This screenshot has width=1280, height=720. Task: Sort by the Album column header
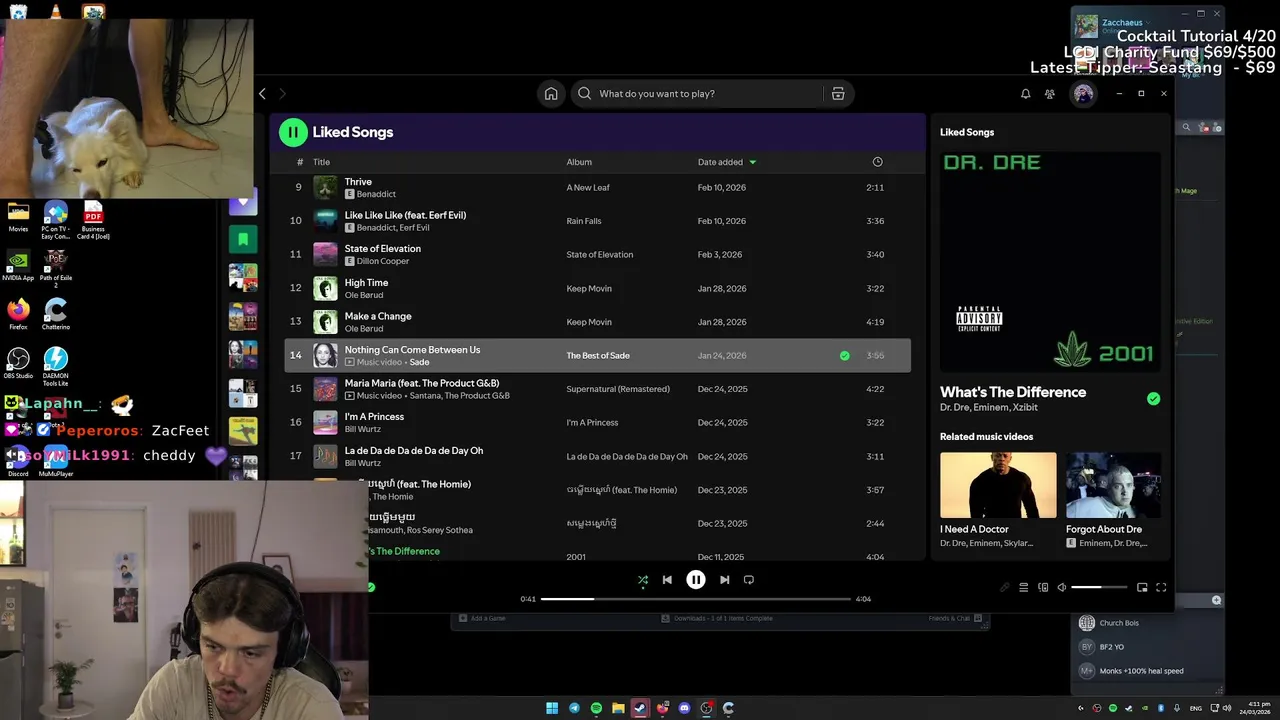click(579, 162)
